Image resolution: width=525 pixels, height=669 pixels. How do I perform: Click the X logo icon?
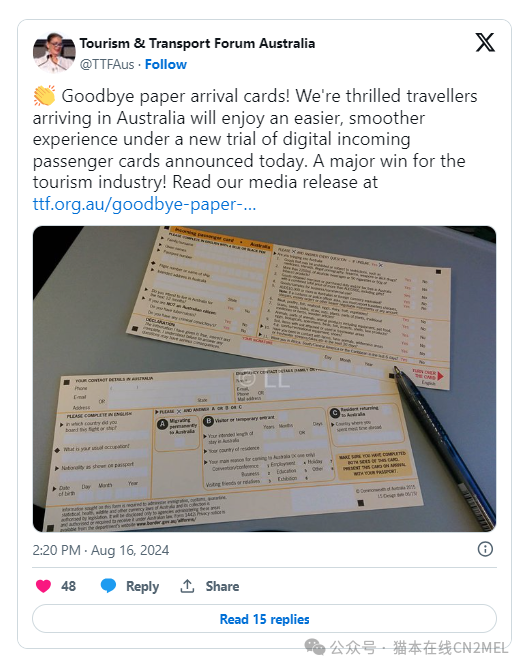pyautogui.click(x=485, y=42)
